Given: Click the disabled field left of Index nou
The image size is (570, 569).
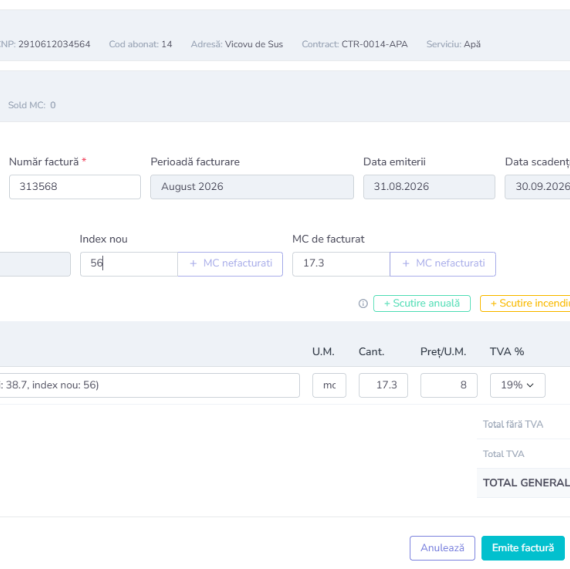Looking at the screenshot, I should (35, 264).
